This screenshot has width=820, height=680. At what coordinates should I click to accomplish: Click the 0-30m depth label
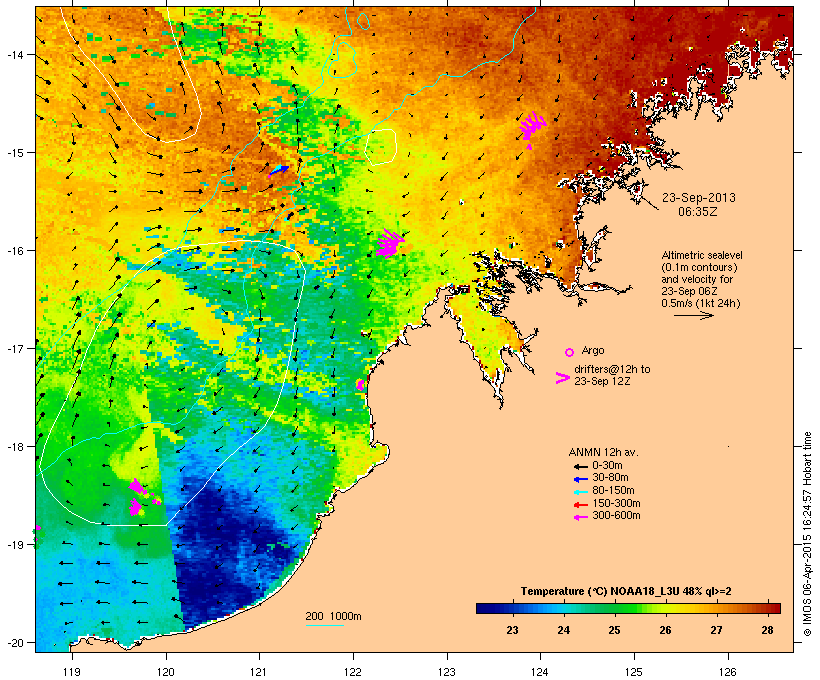[x=607, y=466]
